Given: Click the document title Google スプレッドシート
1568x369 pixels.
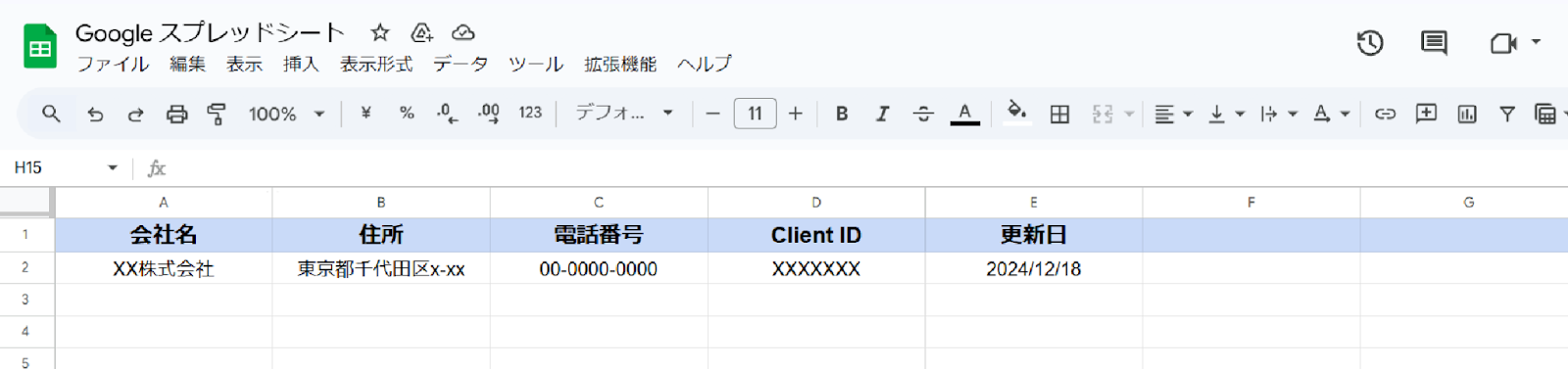Looking at the screenshot, I should (211, 33).
